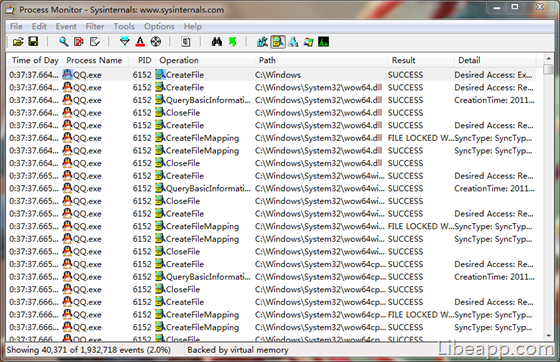
Task: Open the Tools menu
Action: [124, 26]
